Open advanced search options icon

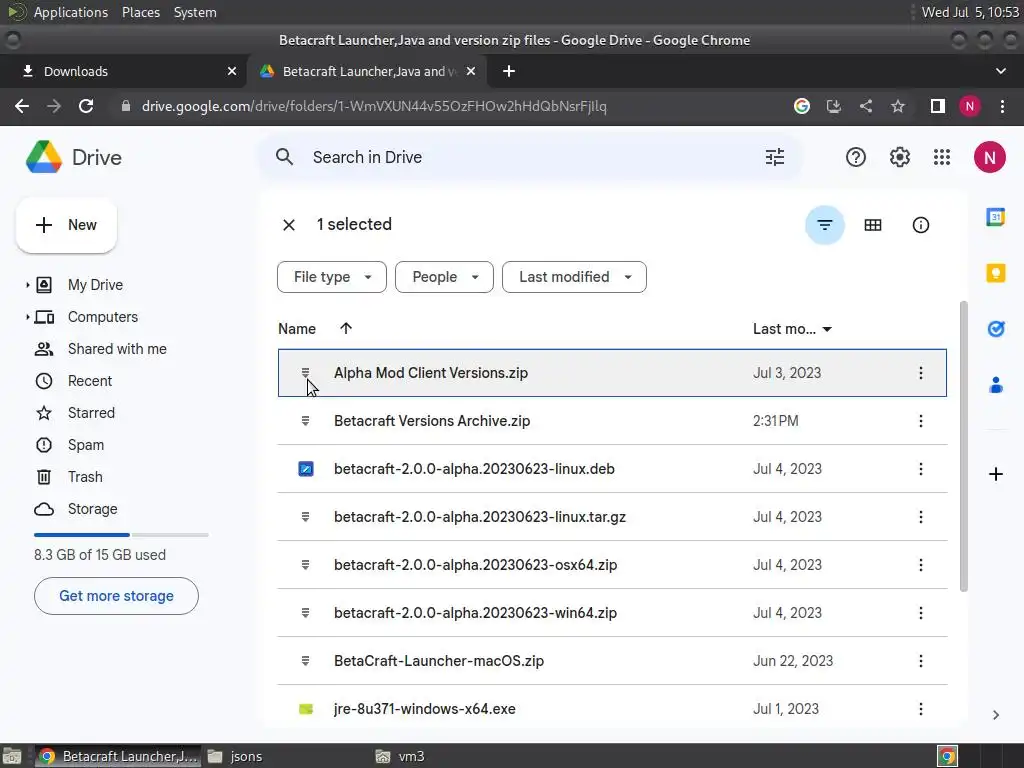pos(775,157)
